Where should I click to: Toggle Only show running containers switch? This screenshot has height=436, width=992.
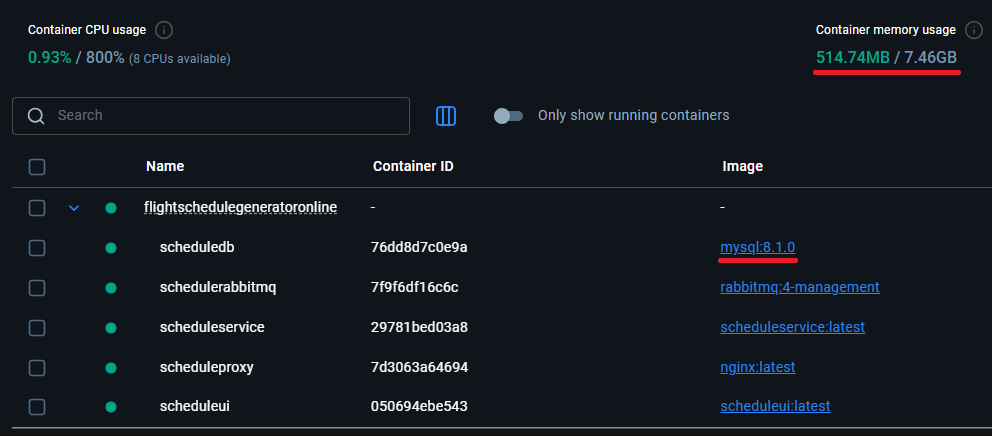pyautogui.click(x=508, y=116)
